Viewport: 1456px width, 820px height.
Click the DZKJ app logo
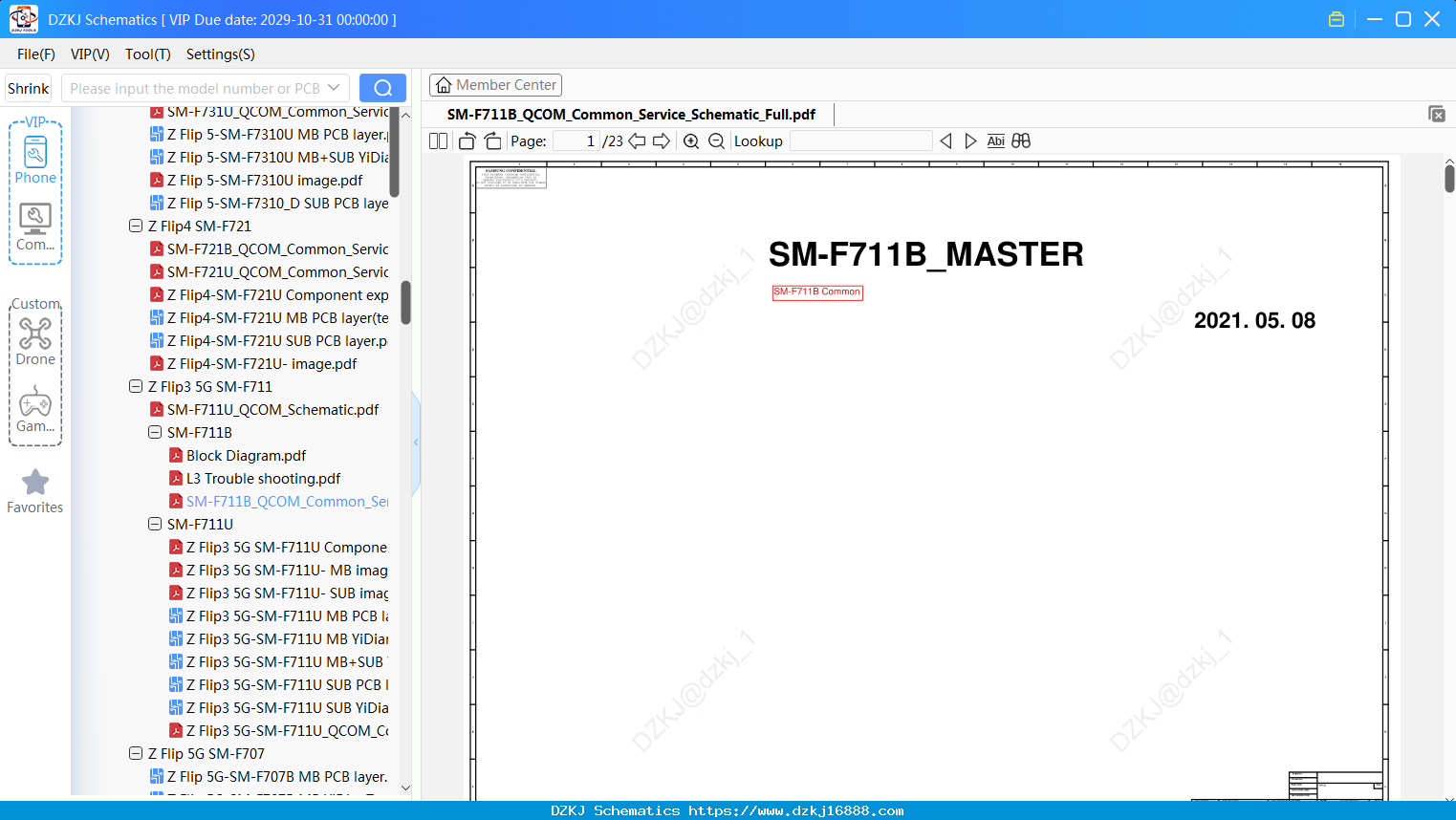(x=24, y=18)
